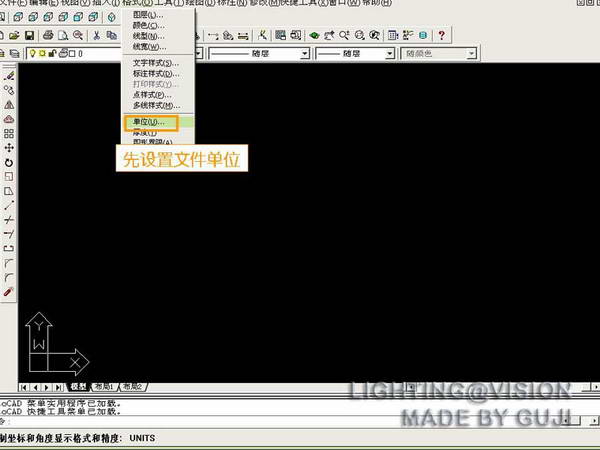Select the Erase tool in Modify toolbar
The image size is (600, 450).
9,76
